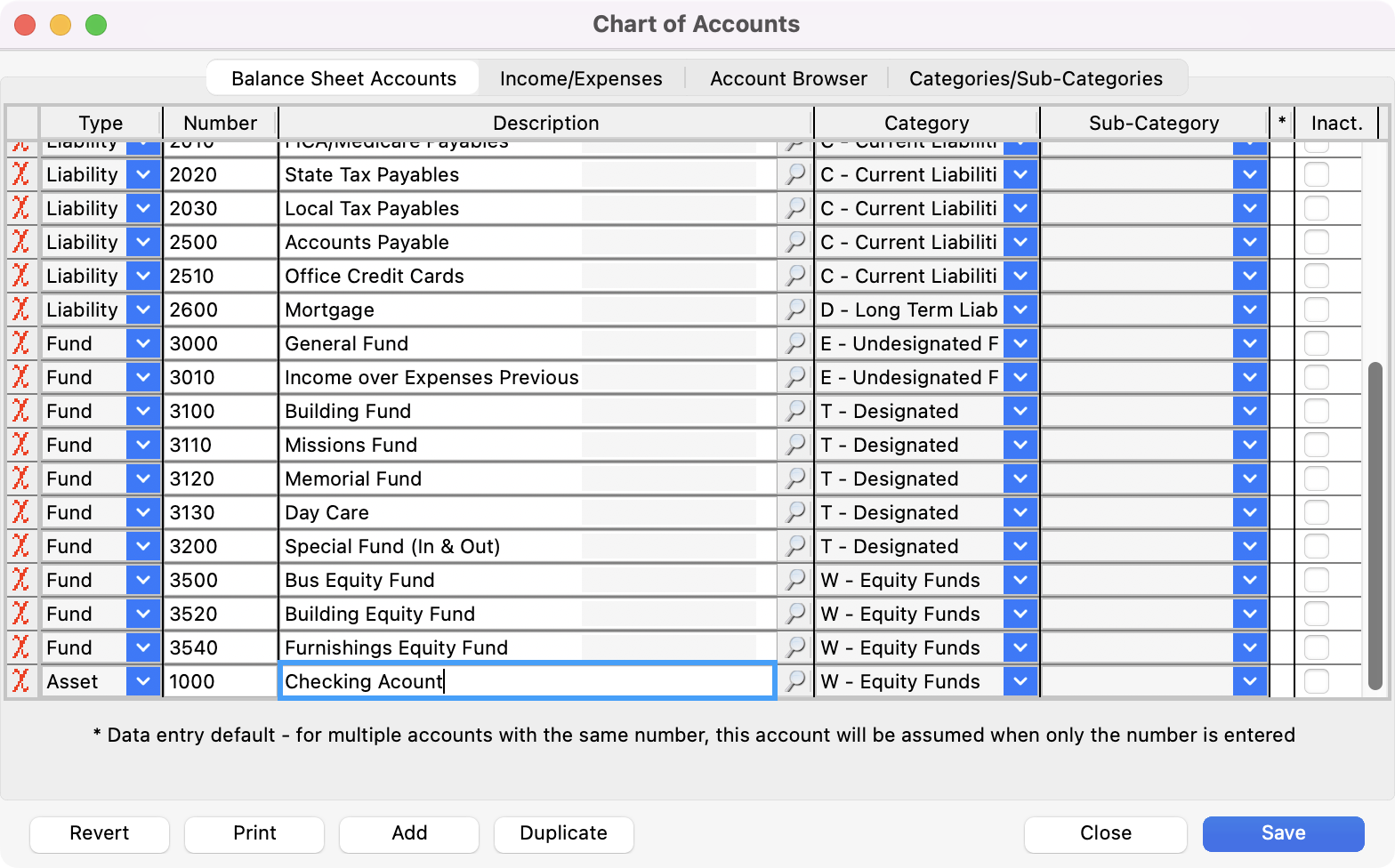Click the Duplicate button
The height and width of the screenshot is (868, 1395).
click(x=563, y=833)
